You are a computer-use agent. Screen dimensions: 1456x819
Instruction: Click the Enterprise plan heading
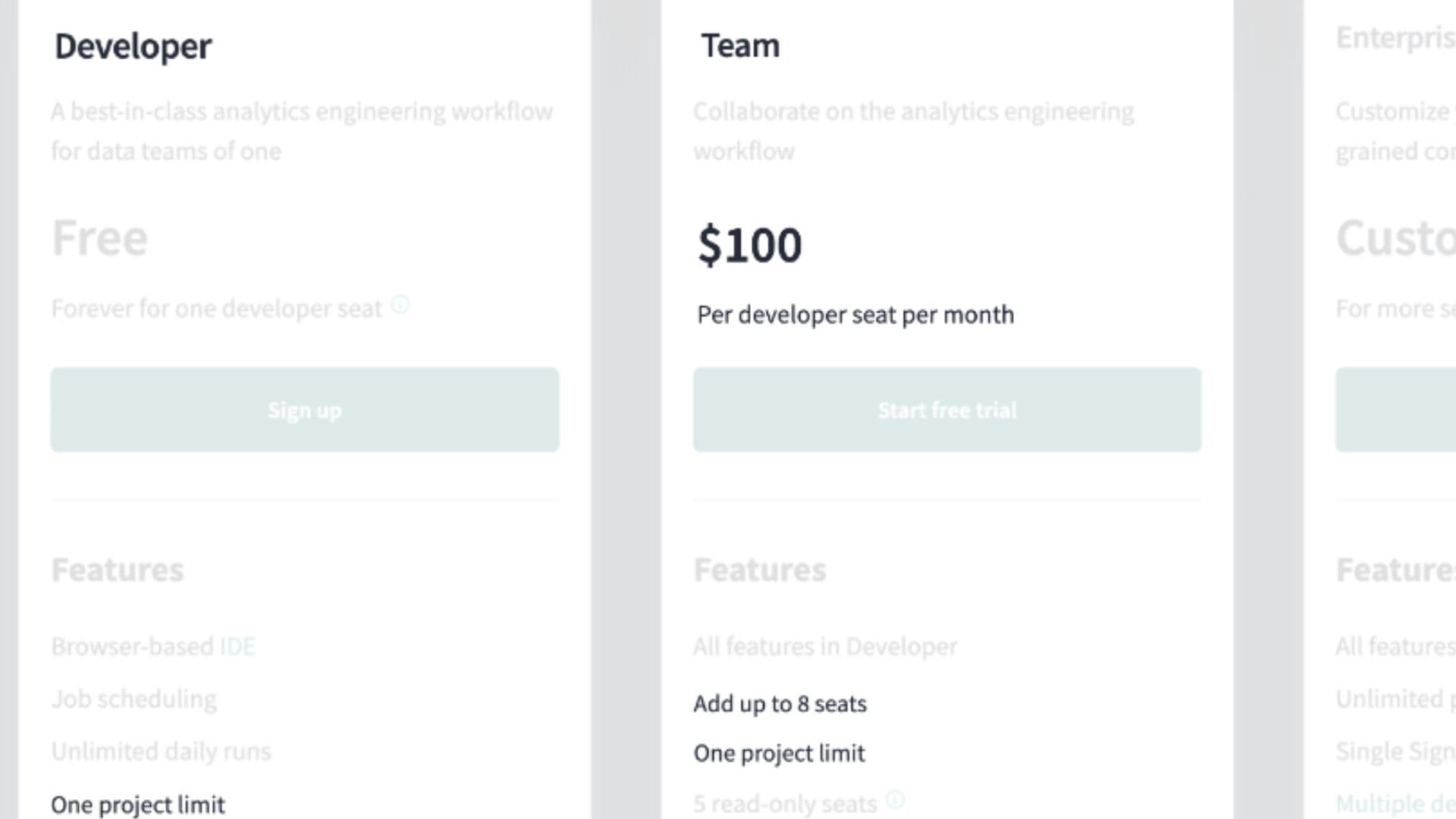pyautogui.click(x=1395, y=38)
